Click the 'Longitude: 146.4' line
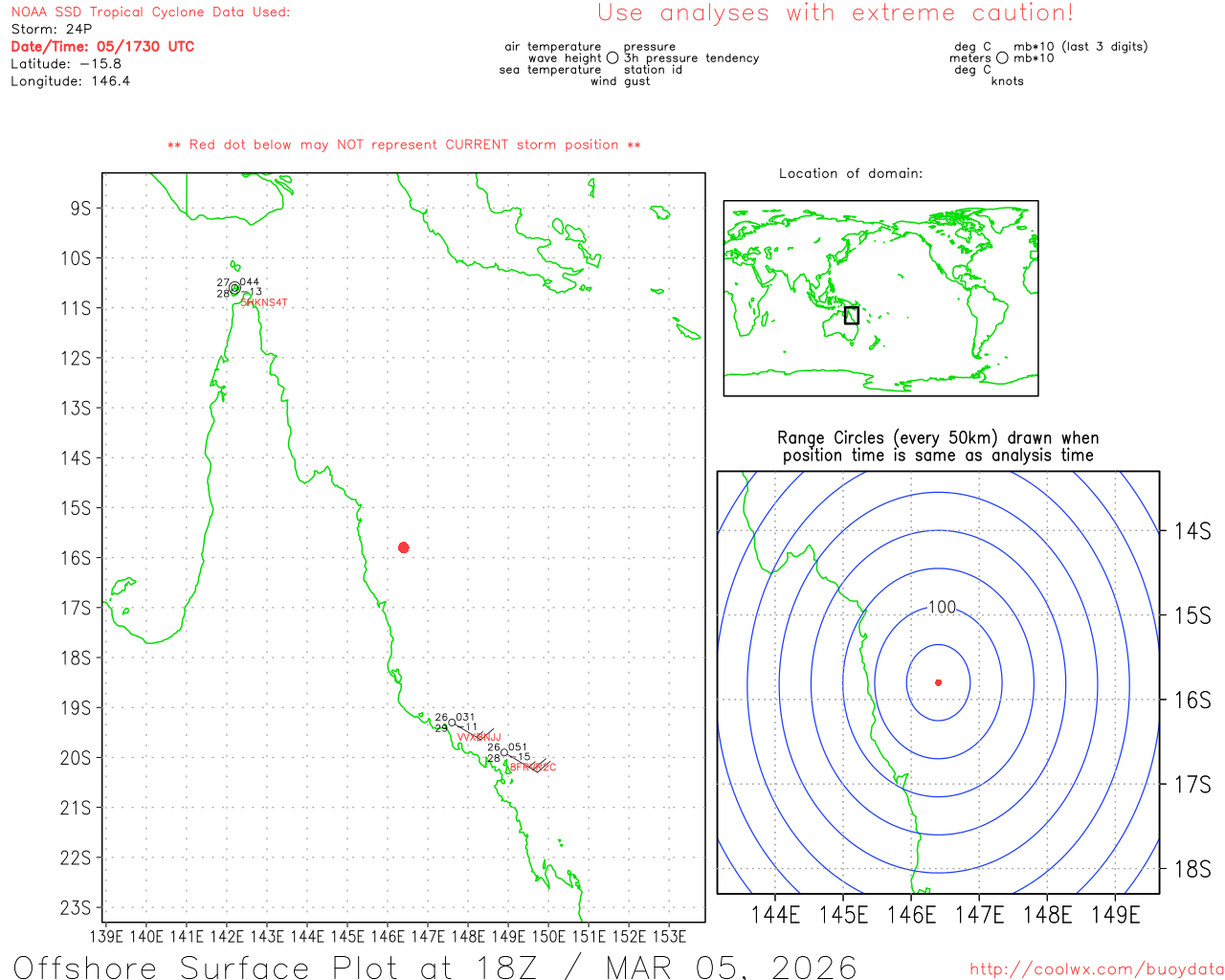Image resolution: width=1225 pixels, height=980 pixels. click(x=71, y=81)
